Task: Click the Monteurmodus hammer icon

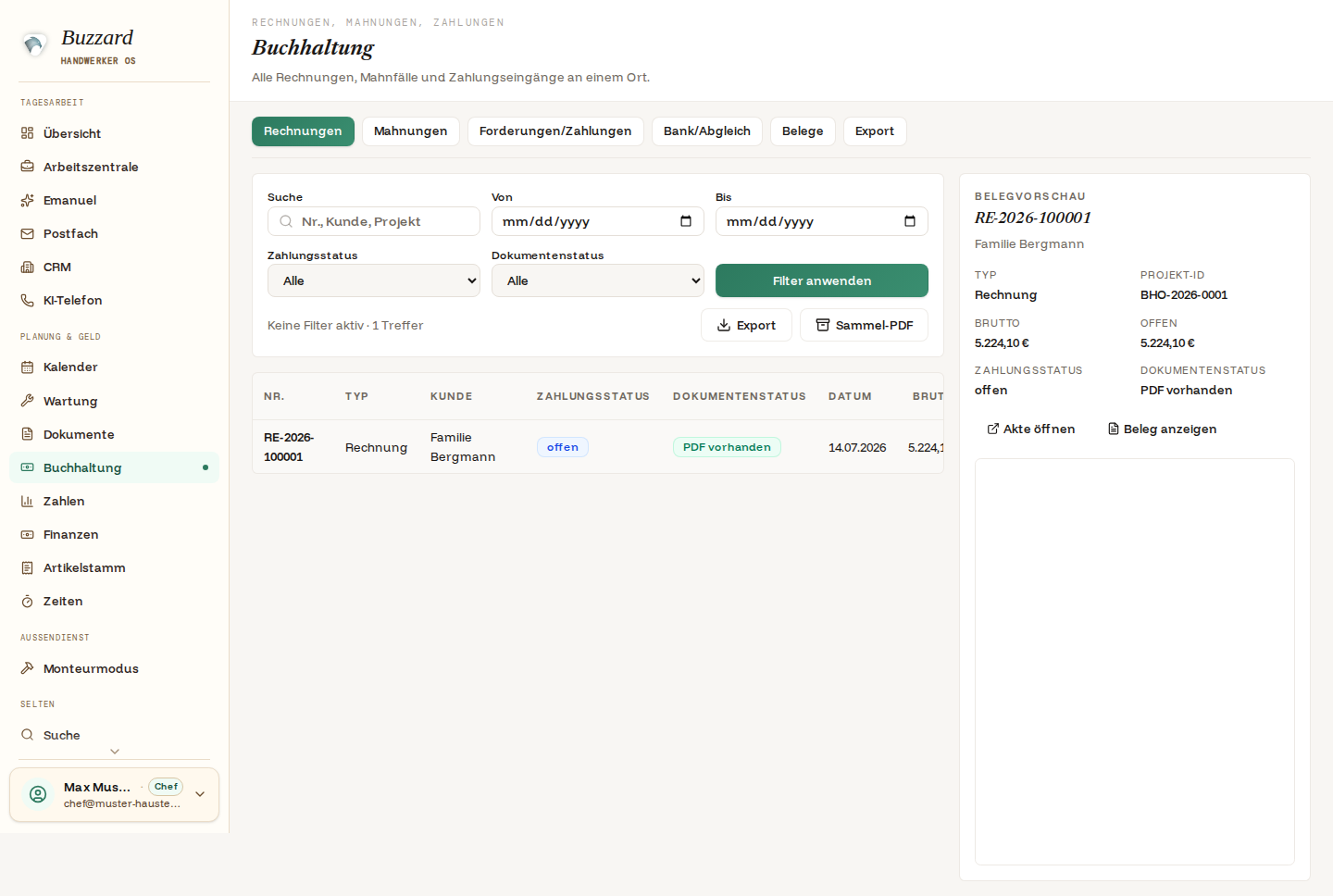Action: click(x=28, y=668)
